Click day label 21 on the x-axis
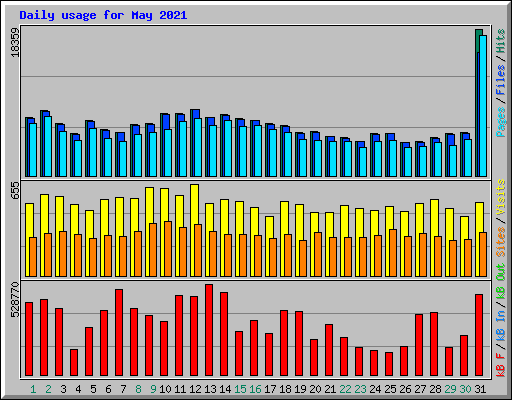 click(330, 389)
